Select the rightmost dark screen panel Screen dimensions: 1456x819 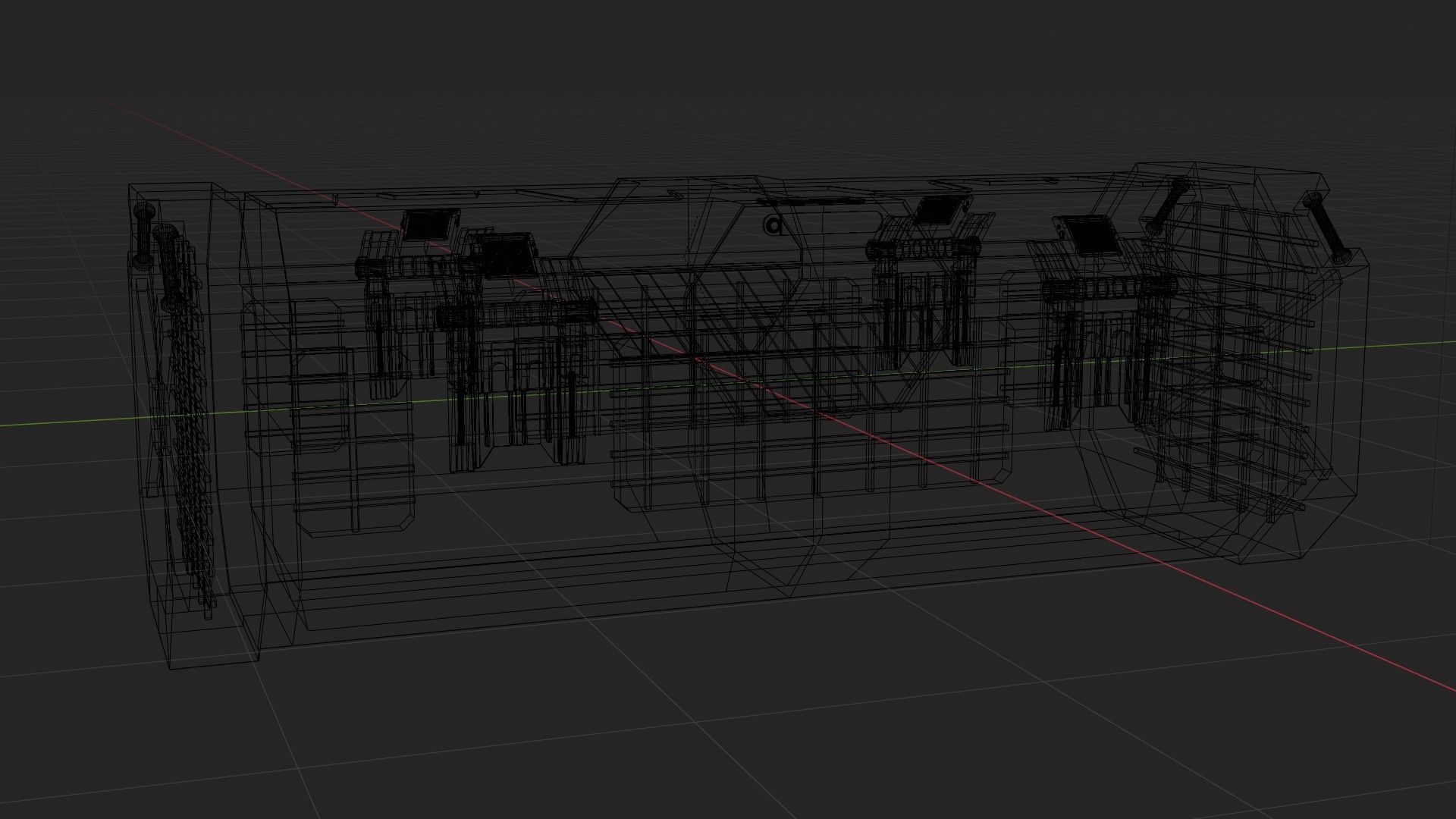(1094, 237)
